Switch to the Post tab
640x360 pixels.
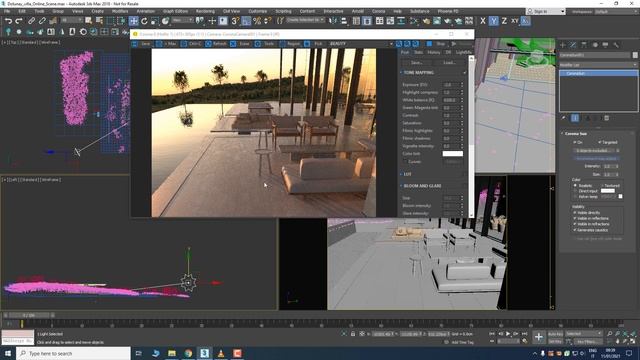point(405,52)
